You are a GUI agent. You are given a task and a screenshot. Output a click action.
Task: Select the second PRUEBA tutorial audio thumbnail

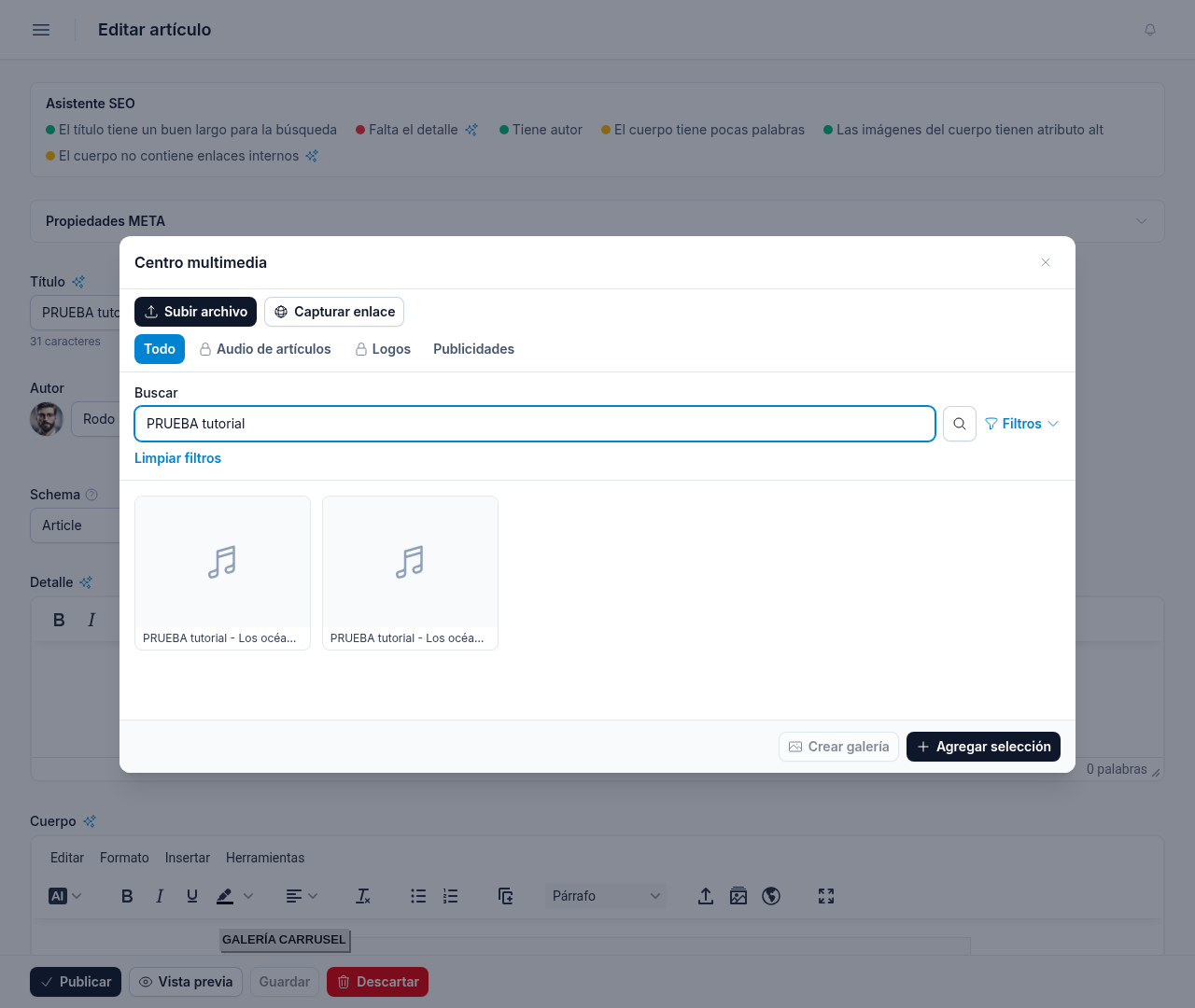click(x=410, y=573)
